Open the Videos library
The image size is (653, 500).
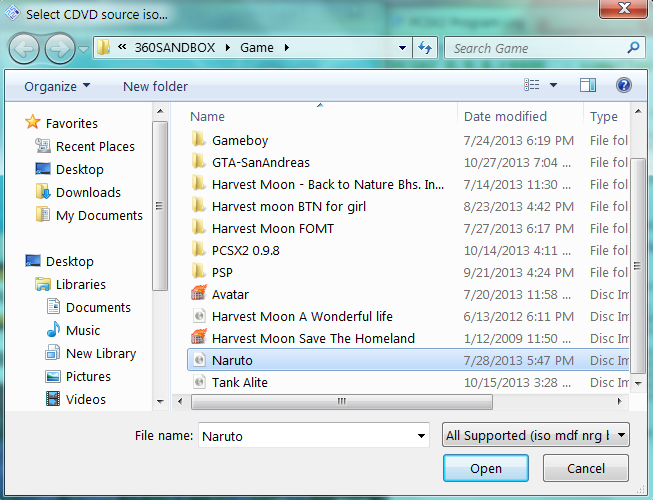point(86,399)
